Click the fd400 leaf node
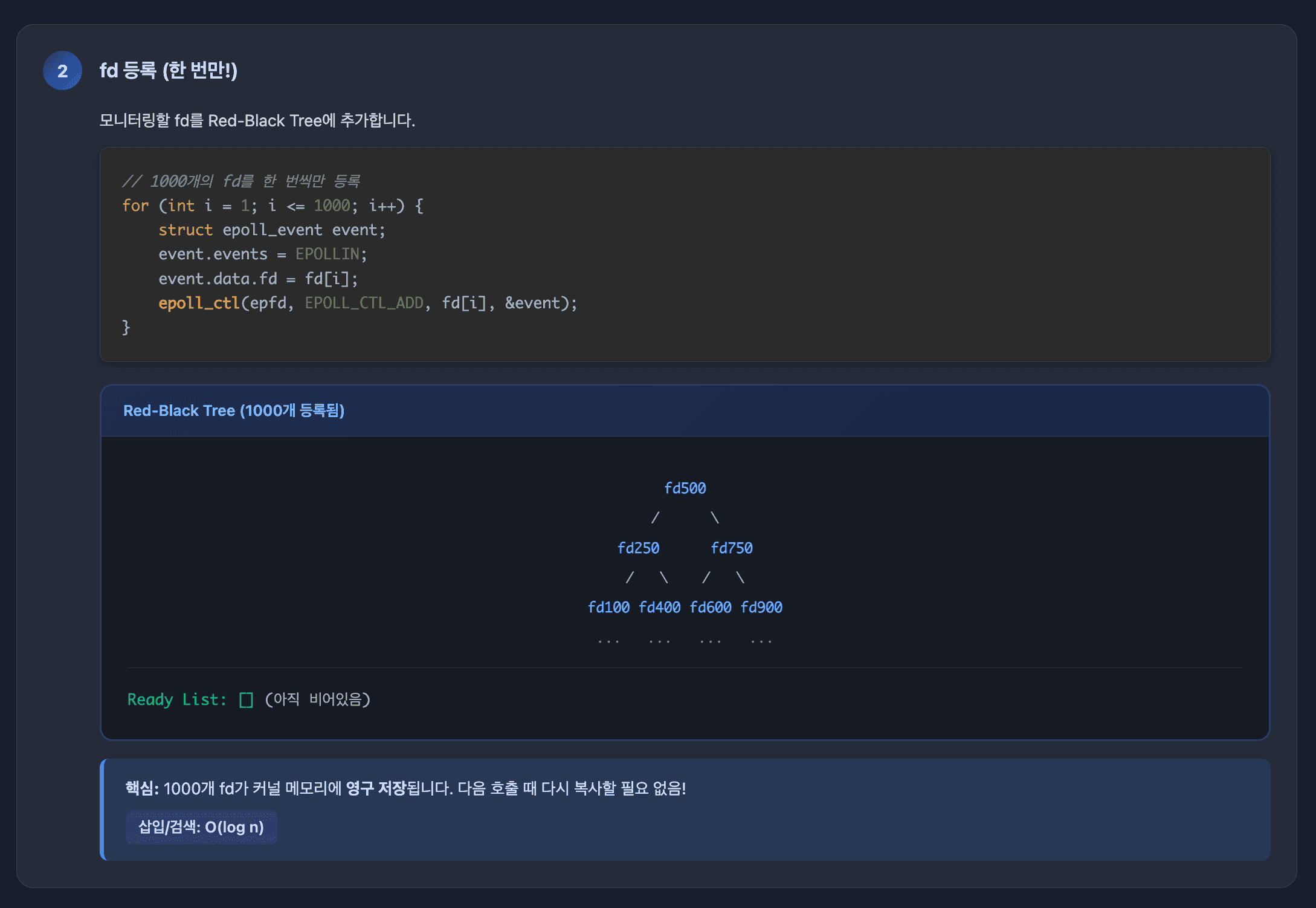Screen dimensions: 1316x908 tap(659, 608)
